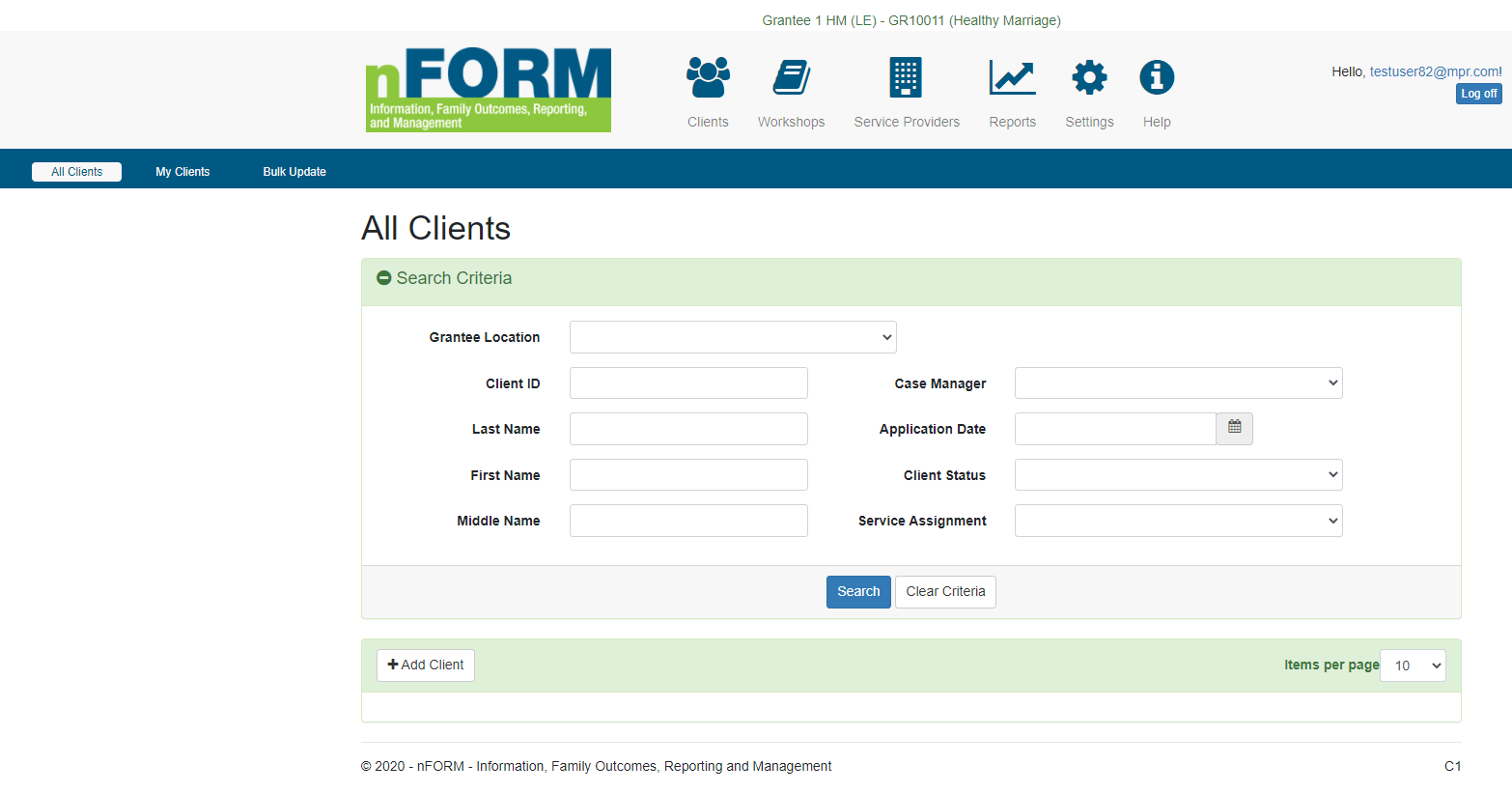The image size is (1512, 793).
Task: Open the Service Providers building icon
Action: pyautogui.click(x=906, y=78)
